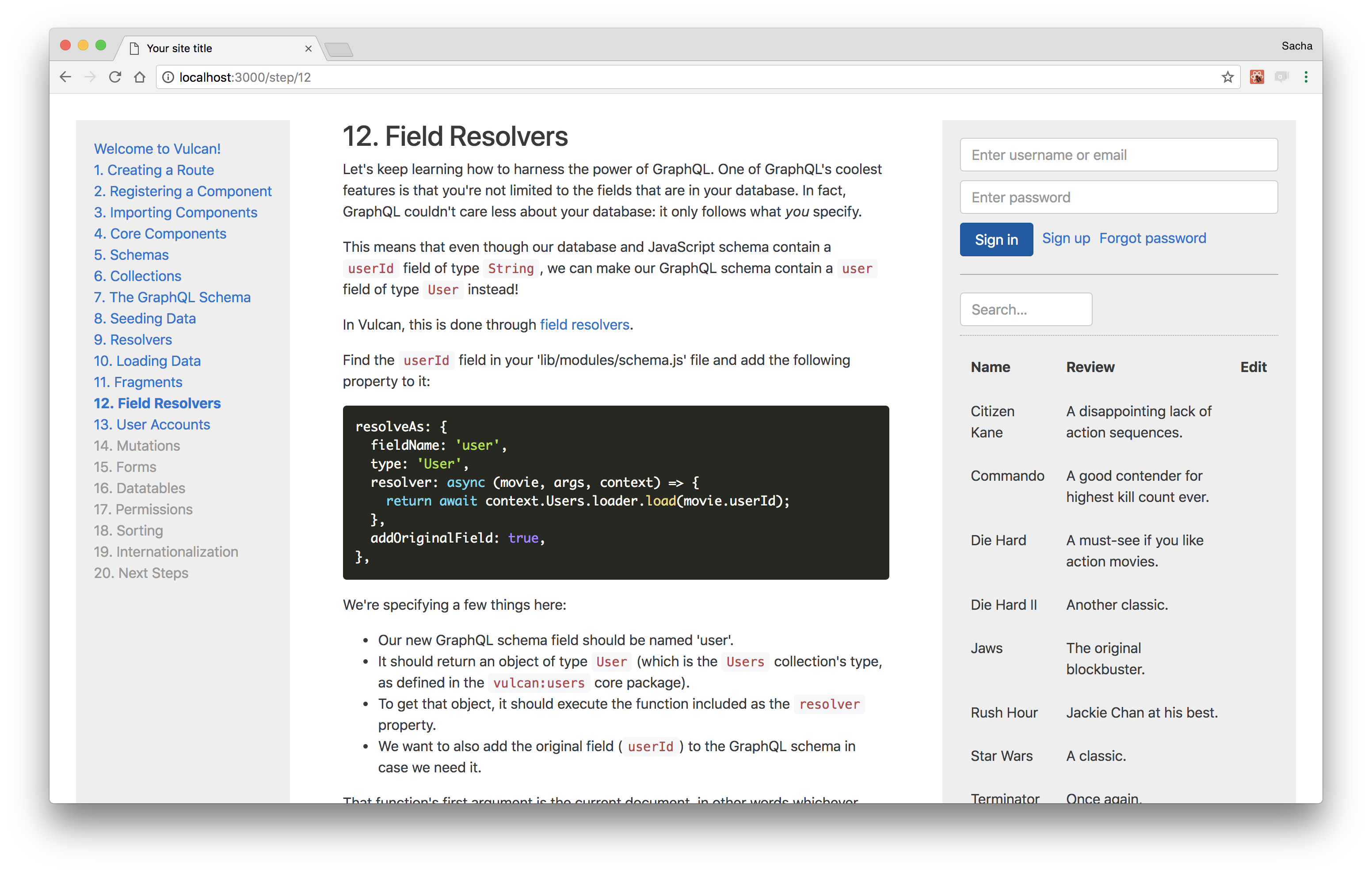Click '19. Internationalization' in sidebar

coord(166,551)
